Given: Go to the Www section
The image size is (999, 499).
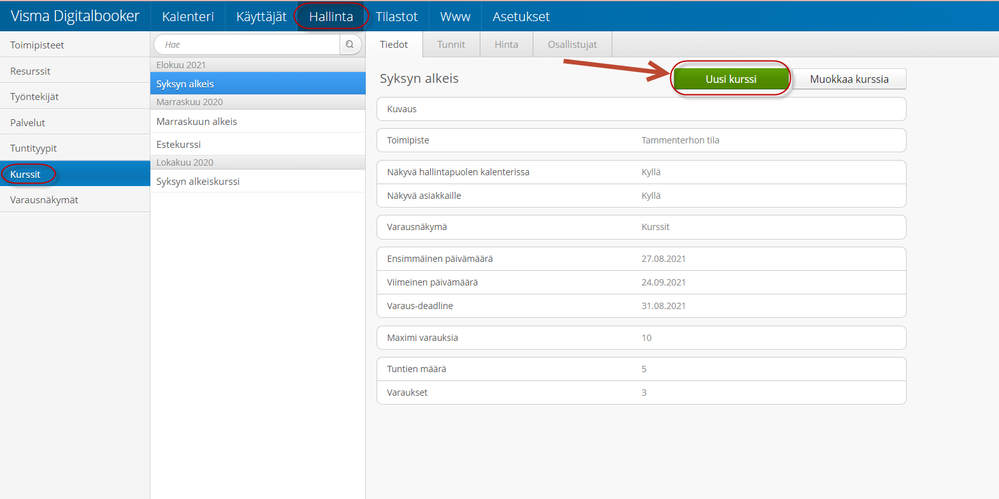Looking at the screenshot, I should pos(455,17).
